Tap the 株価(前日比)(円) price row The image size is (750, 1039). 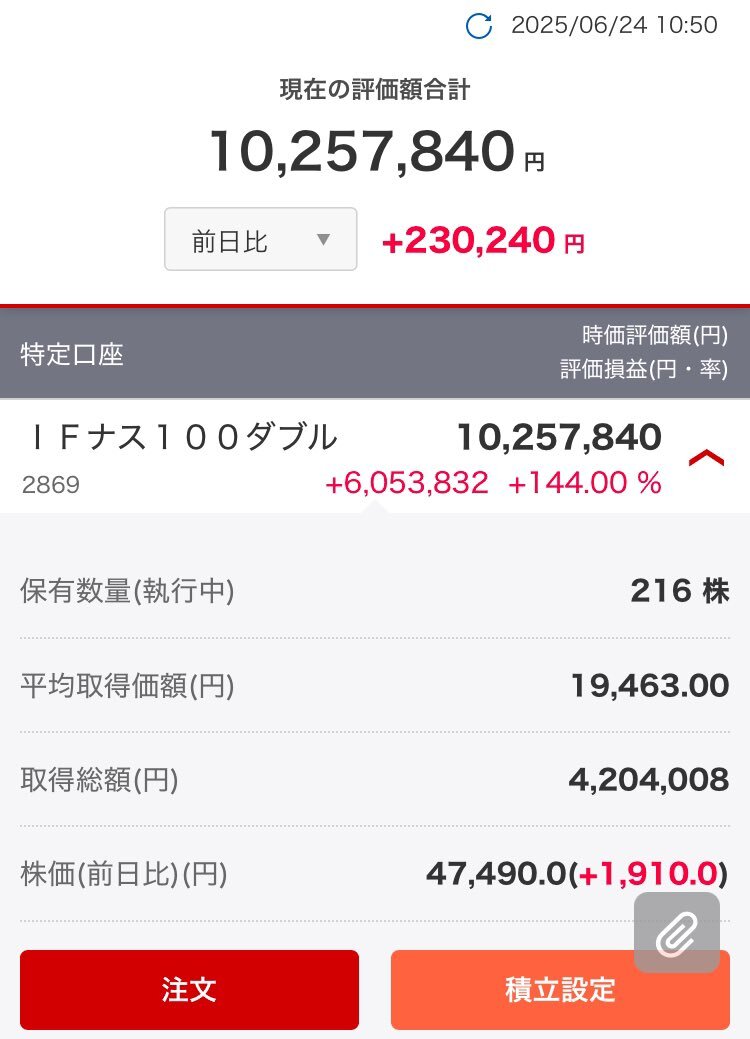point(375,873)
